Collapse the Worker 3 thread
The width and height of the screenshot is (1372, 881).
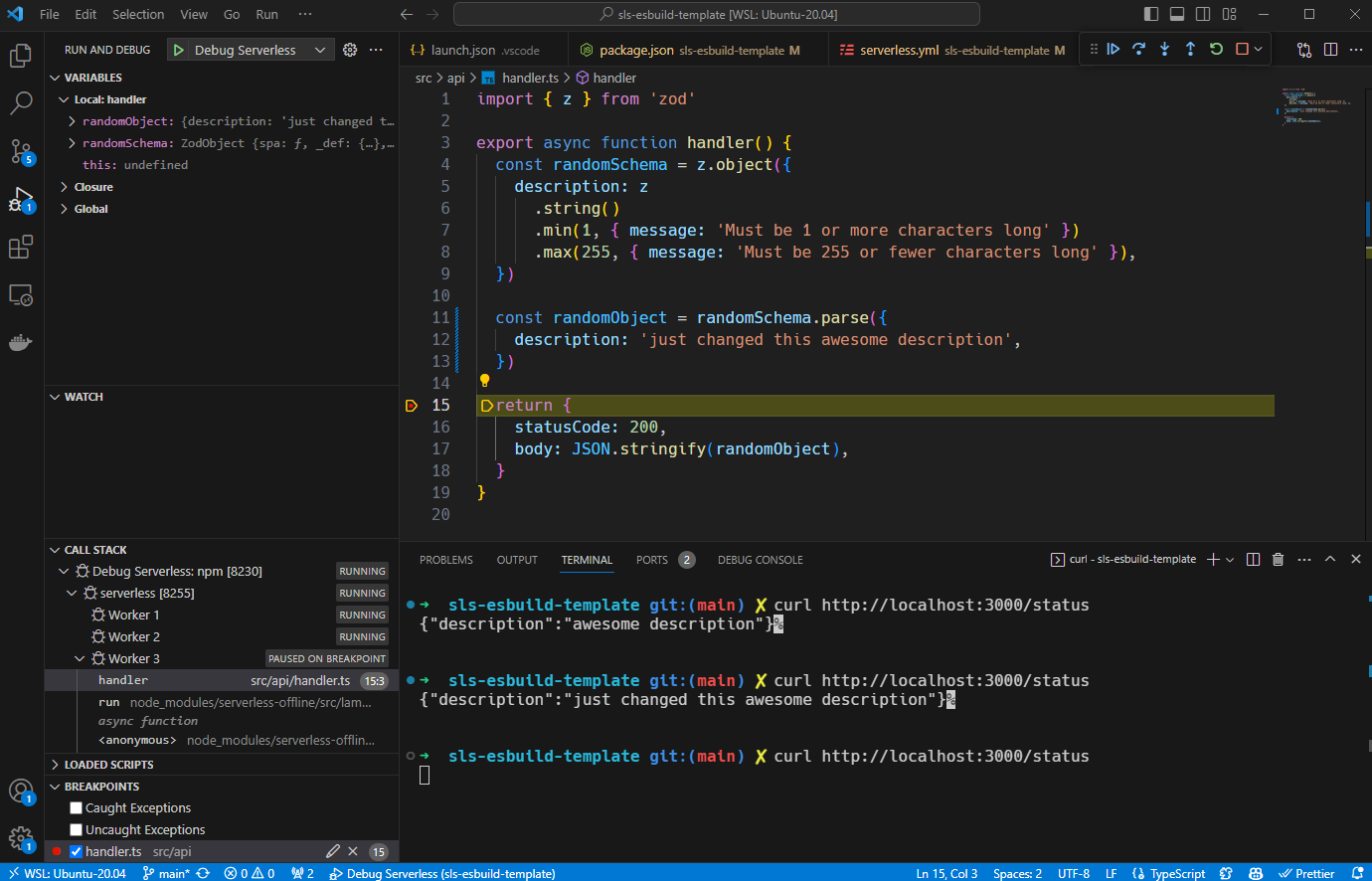tap(80, 658)
